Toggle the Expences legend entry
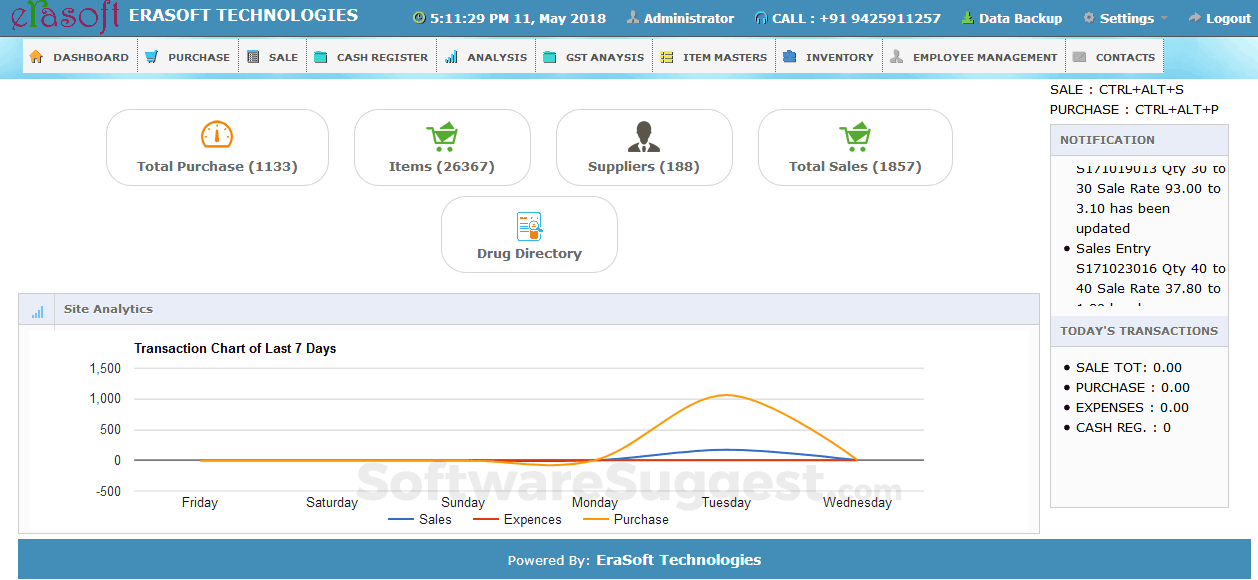The width and height of the screenshot is (1258, 580). click(517, 519)
